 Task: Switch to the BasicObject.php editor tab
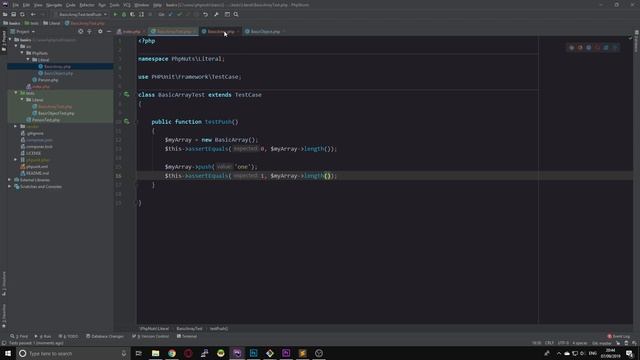click(265, 31)
